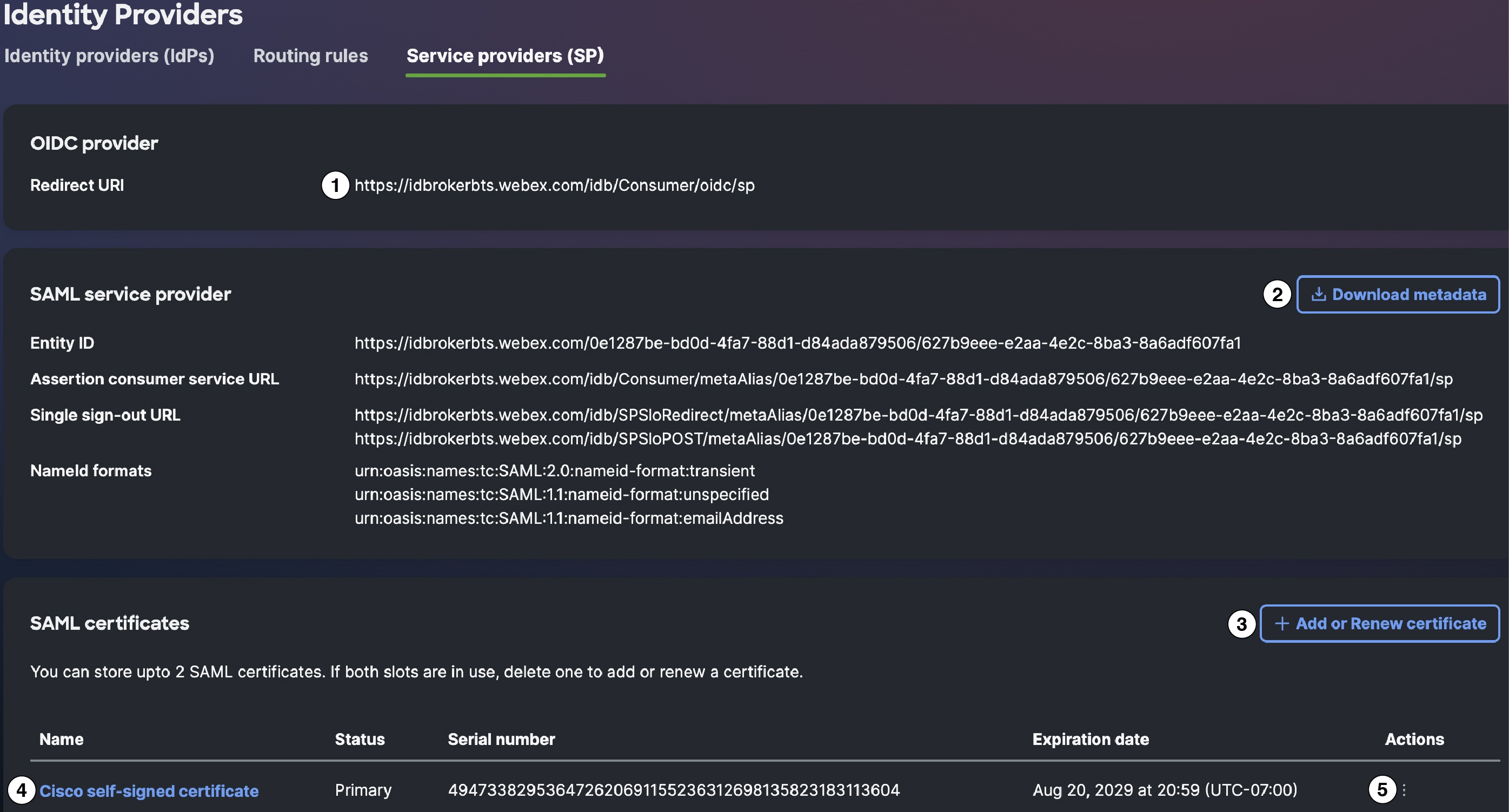
Task: Switch to the Identity providers (IdPs) tab
Action: (109, 56)
